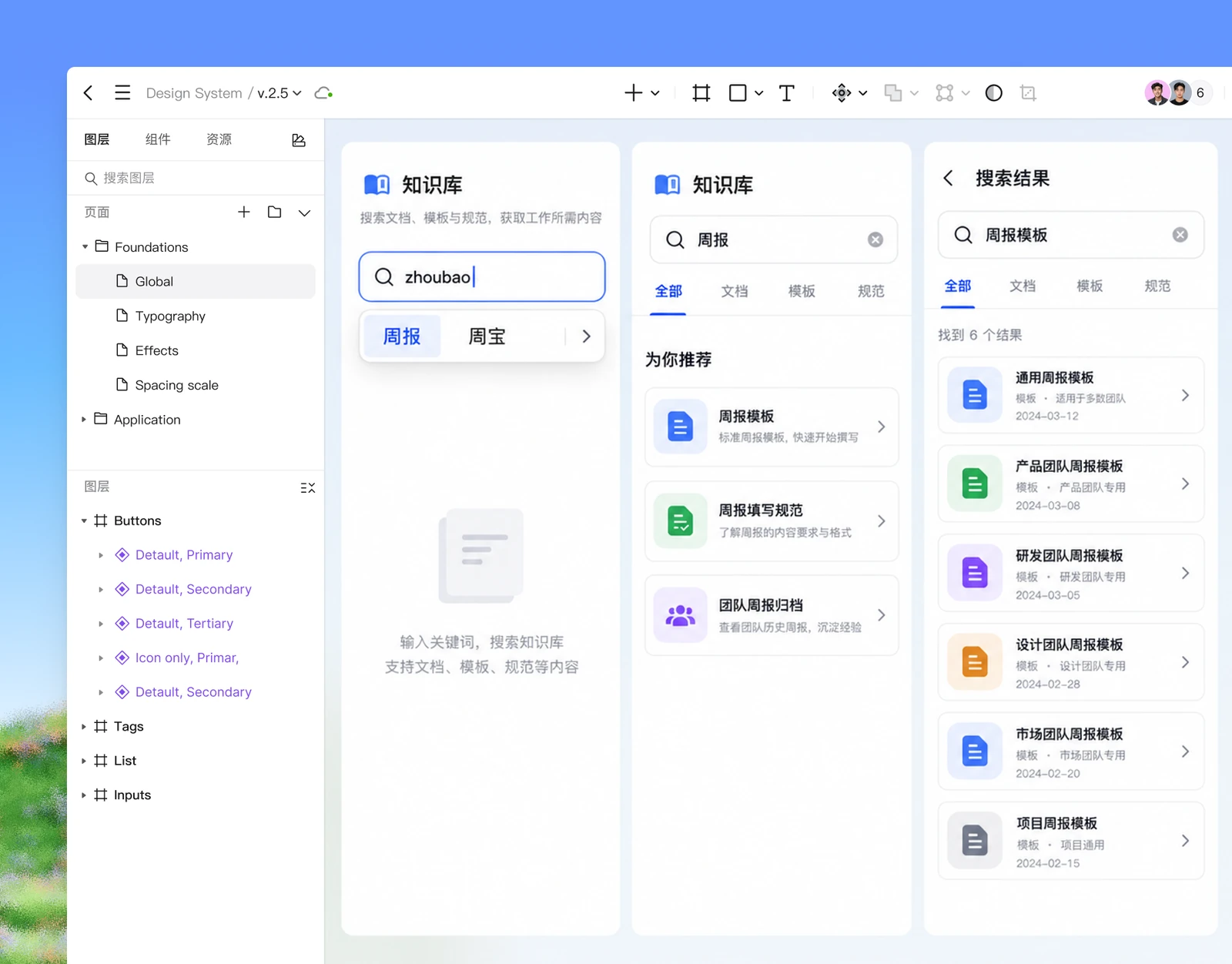Open the 项目周报模板 result
1232x964 pixels.
tap(1071, 842)
